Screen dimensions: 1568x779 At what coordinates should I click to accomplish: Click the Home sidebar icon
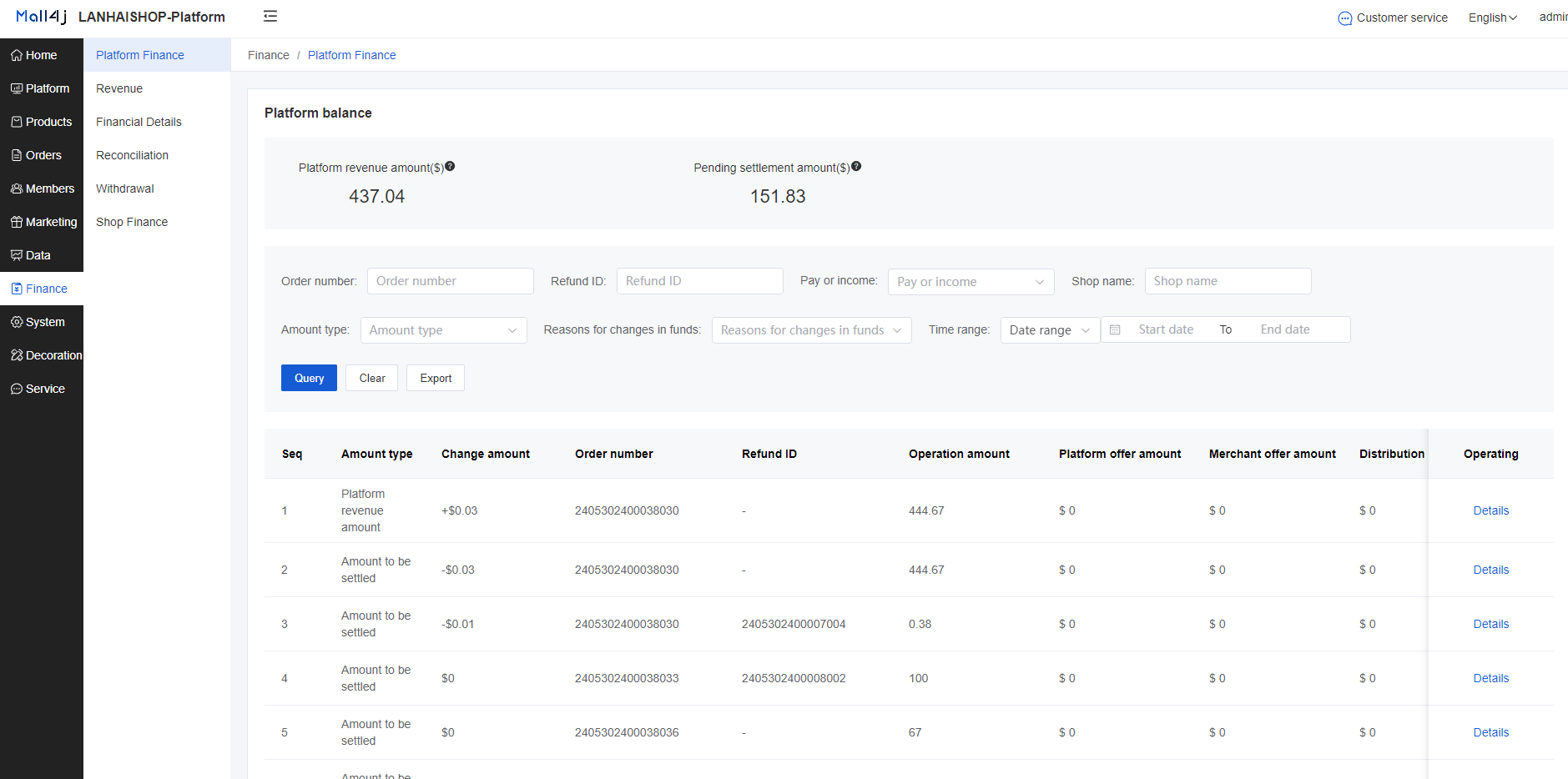(17, 55)
